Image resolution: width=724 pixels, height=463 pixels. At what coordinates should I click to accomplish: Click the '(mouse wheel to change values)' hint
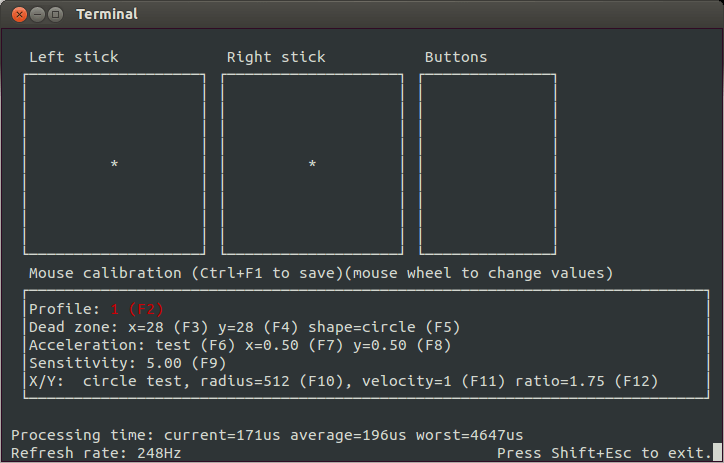tap(479, 273)
